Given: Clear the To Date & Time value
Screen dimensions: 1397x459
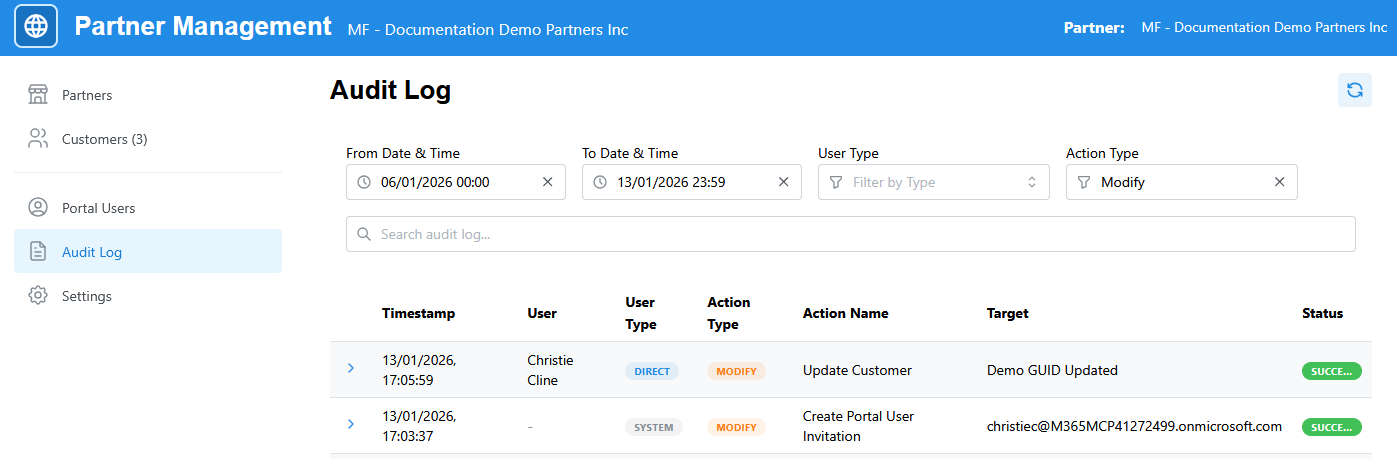Looking at the screenshot, I should [x=783, y=182].
